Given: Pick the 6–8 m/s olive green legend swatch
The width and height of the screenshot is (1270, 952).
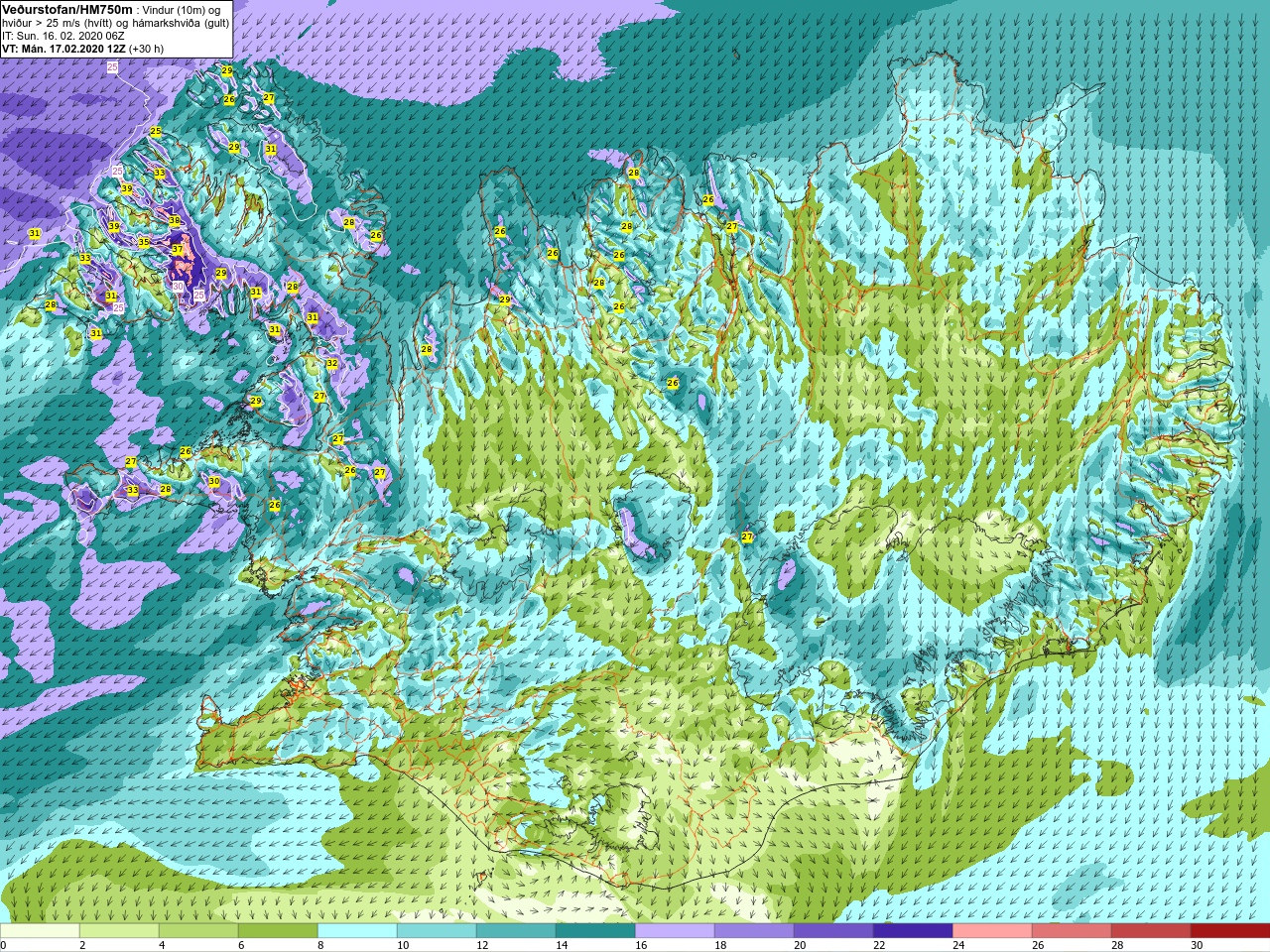Looking at the screenshot, I should click(278, 930).
